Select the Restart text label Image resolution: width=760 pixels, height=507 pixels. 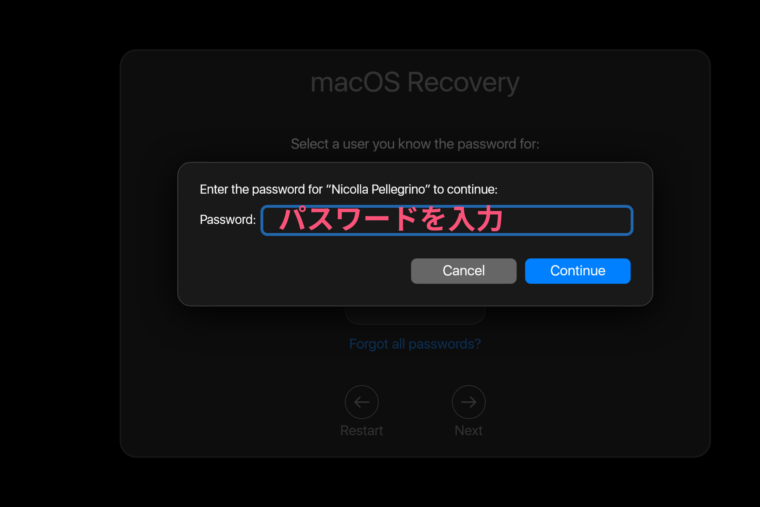[362, 430]
